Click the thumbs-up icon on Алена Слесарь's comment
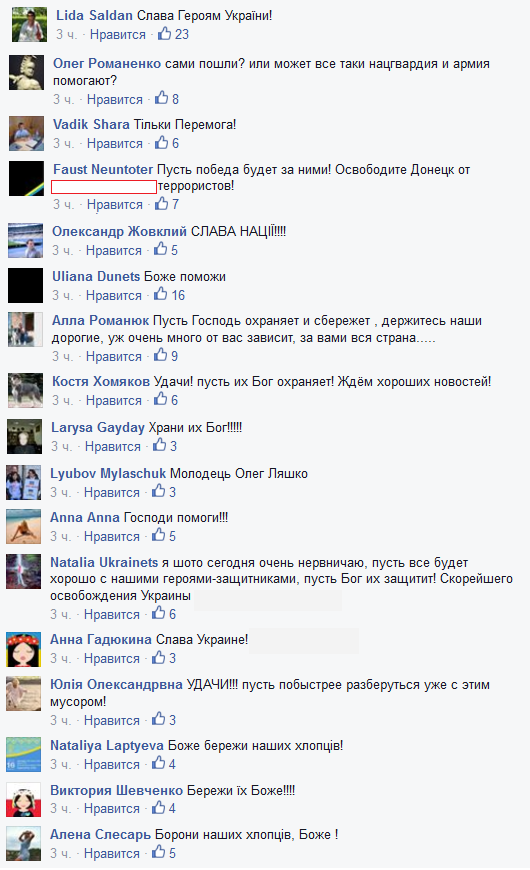The width and height of the screenshot is (530, 870). (159, 853)
